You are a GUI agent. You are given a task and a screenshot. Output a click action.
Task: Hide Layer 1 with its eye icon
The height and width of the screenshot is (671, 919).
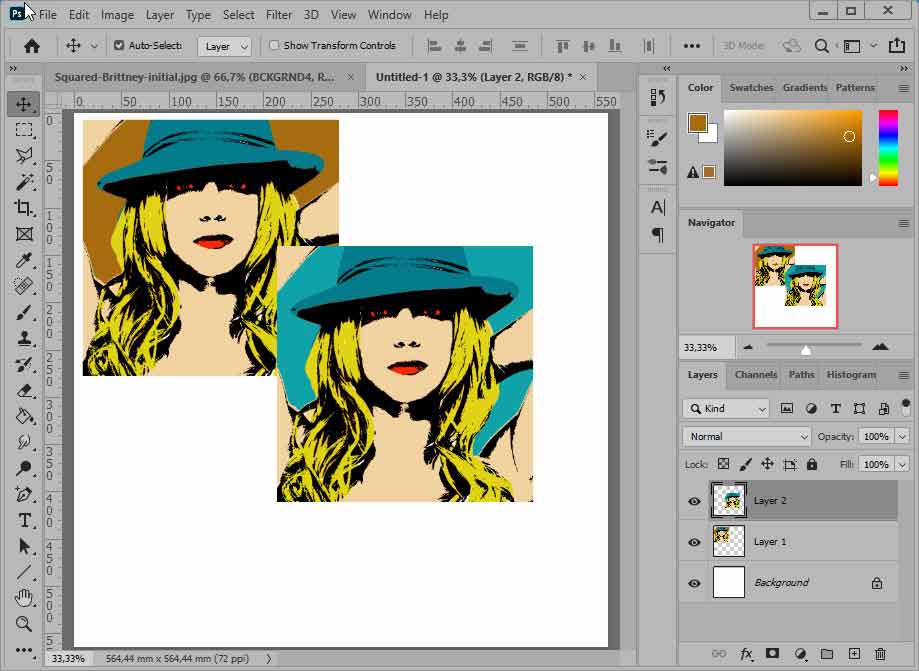(x=694, y=542)
